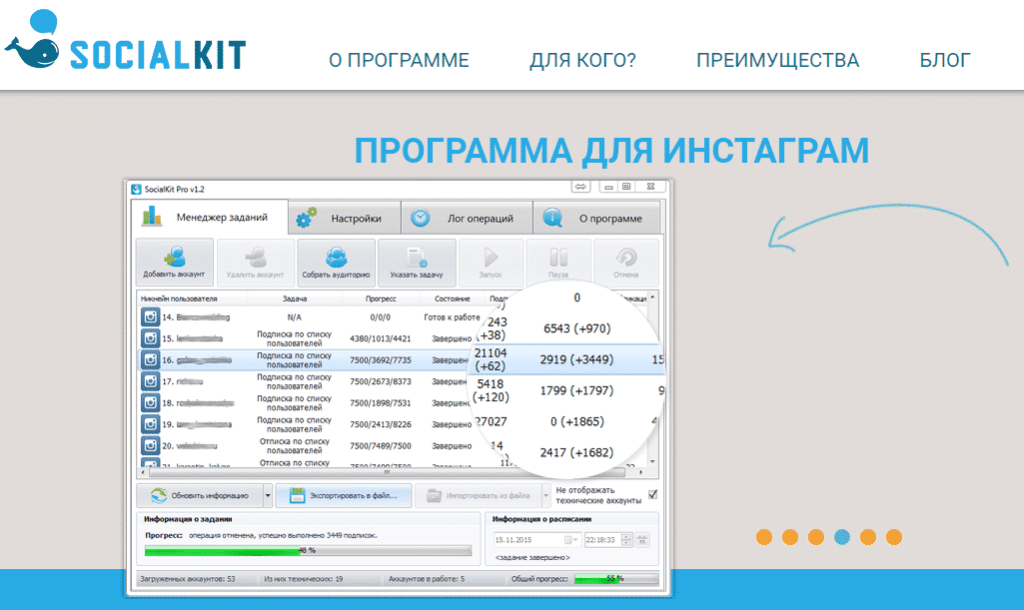Click the Collect audience icon
Screen dimensions: 1024x610
pyautogui.click(x=336, y=256)
